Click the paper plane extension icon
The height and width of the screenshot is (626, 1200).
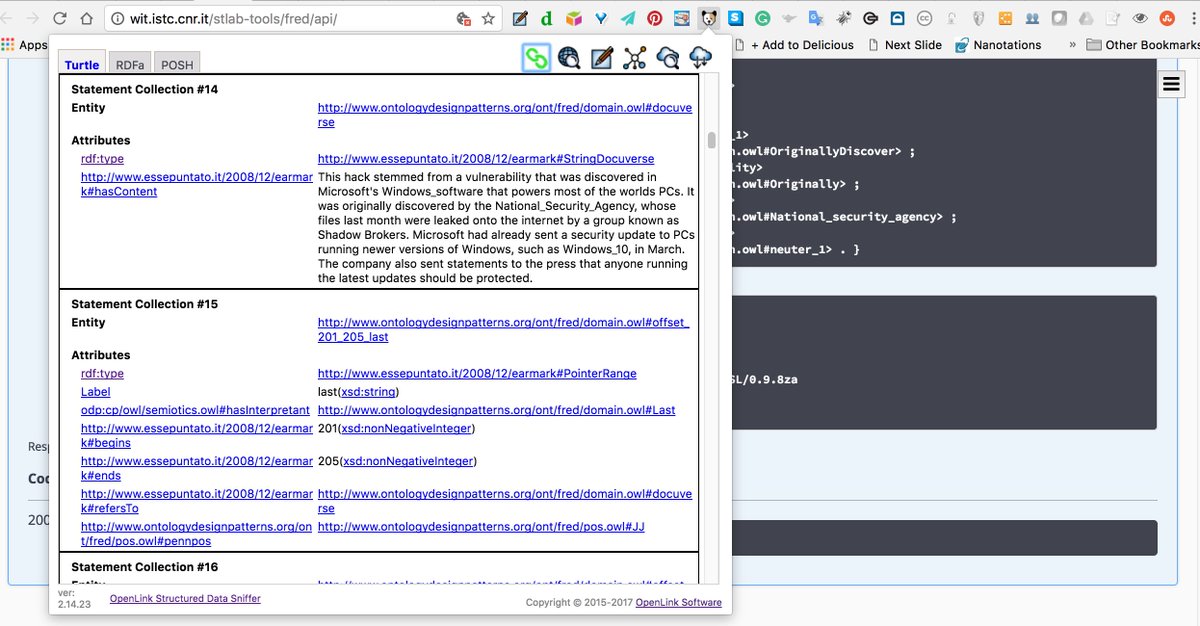click(627, 18)
